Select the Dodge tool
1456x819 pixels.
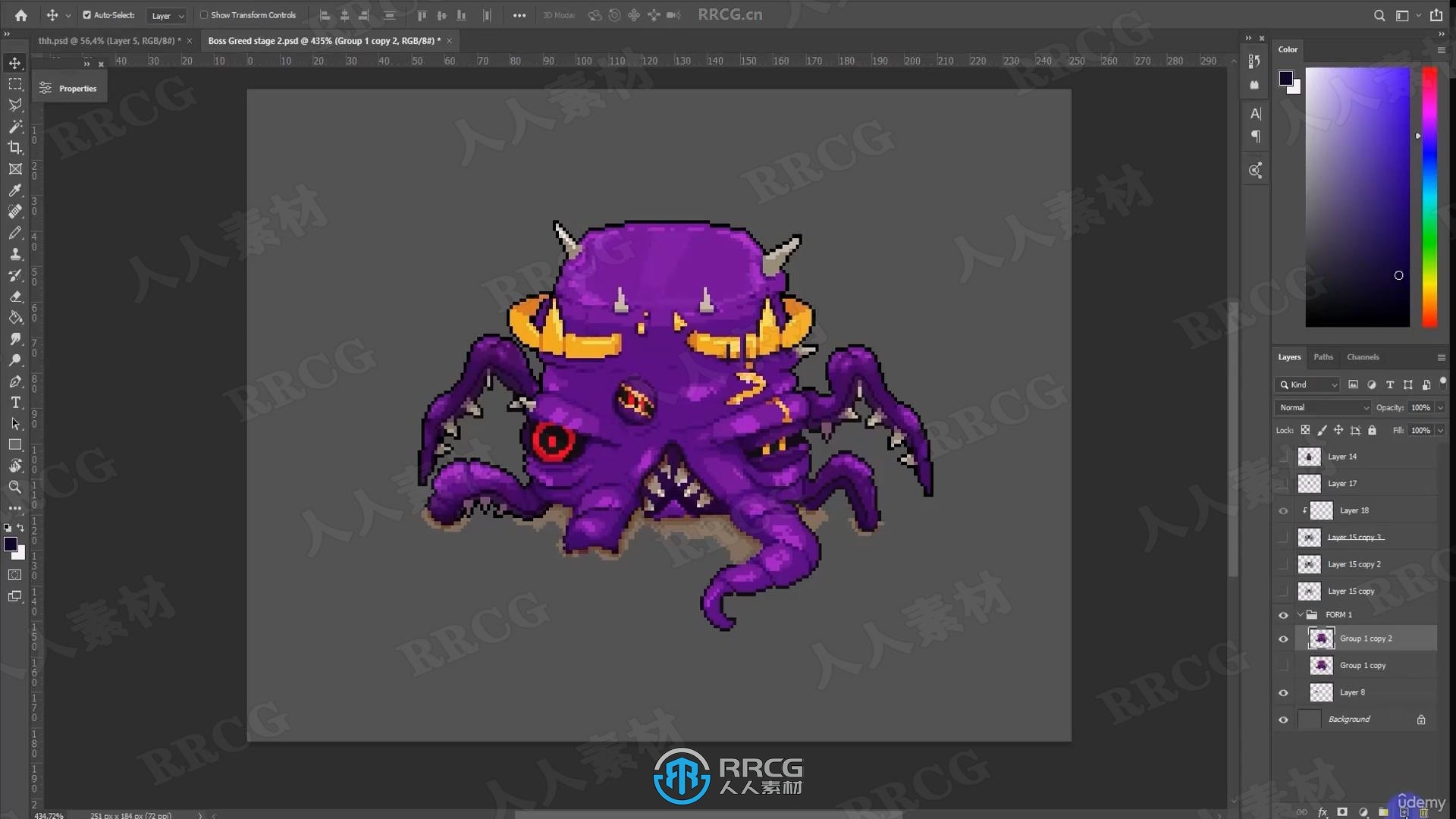coord(15,360)
